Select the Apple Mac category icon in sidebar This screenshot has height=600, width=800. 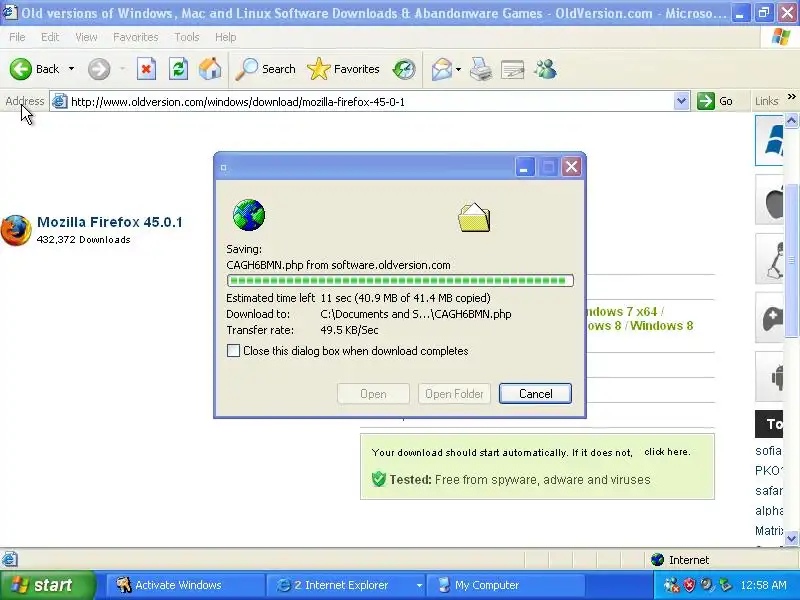click(770, 201)
